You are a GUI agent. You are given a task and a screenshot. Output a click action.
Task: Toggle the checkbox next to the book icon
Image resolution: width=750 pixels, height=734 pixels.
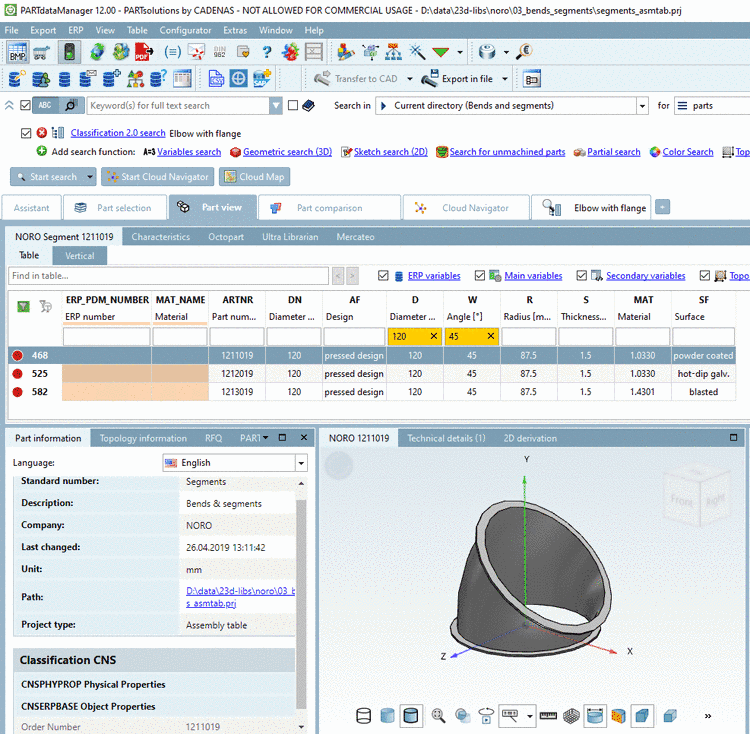click(293, 105)
